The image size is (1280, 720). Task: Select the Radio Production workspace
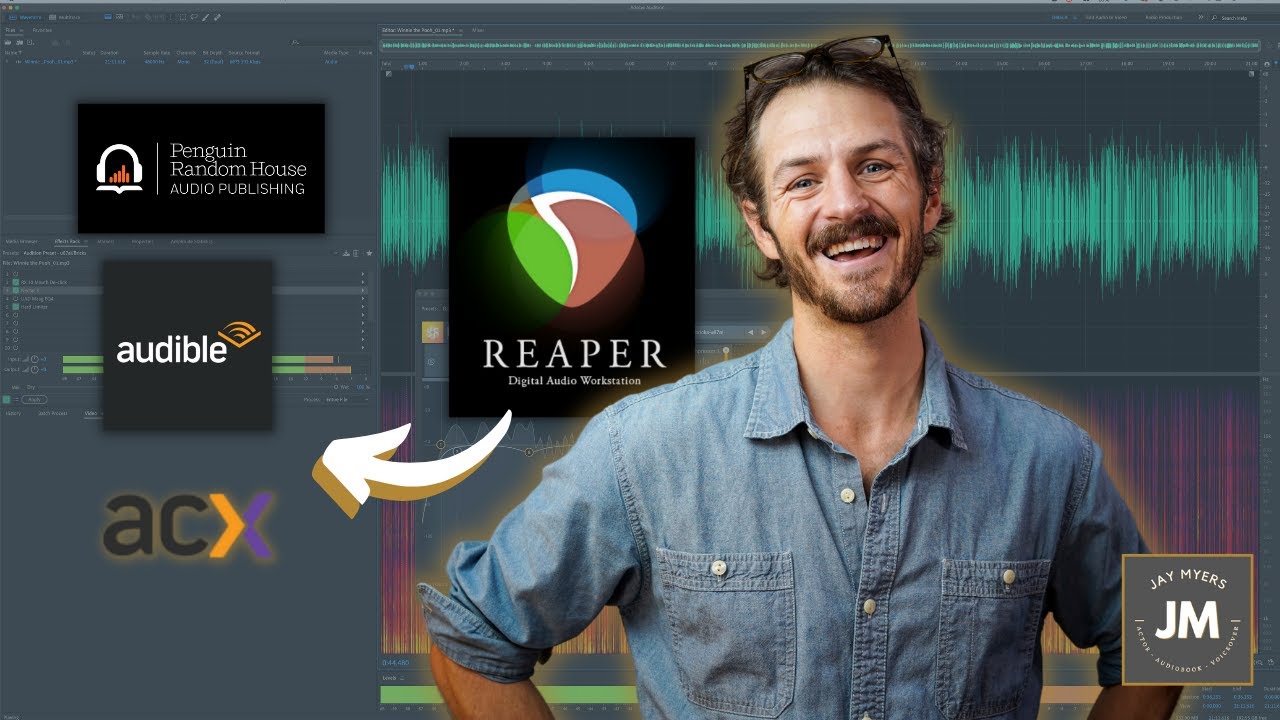tap(1164, 17)
